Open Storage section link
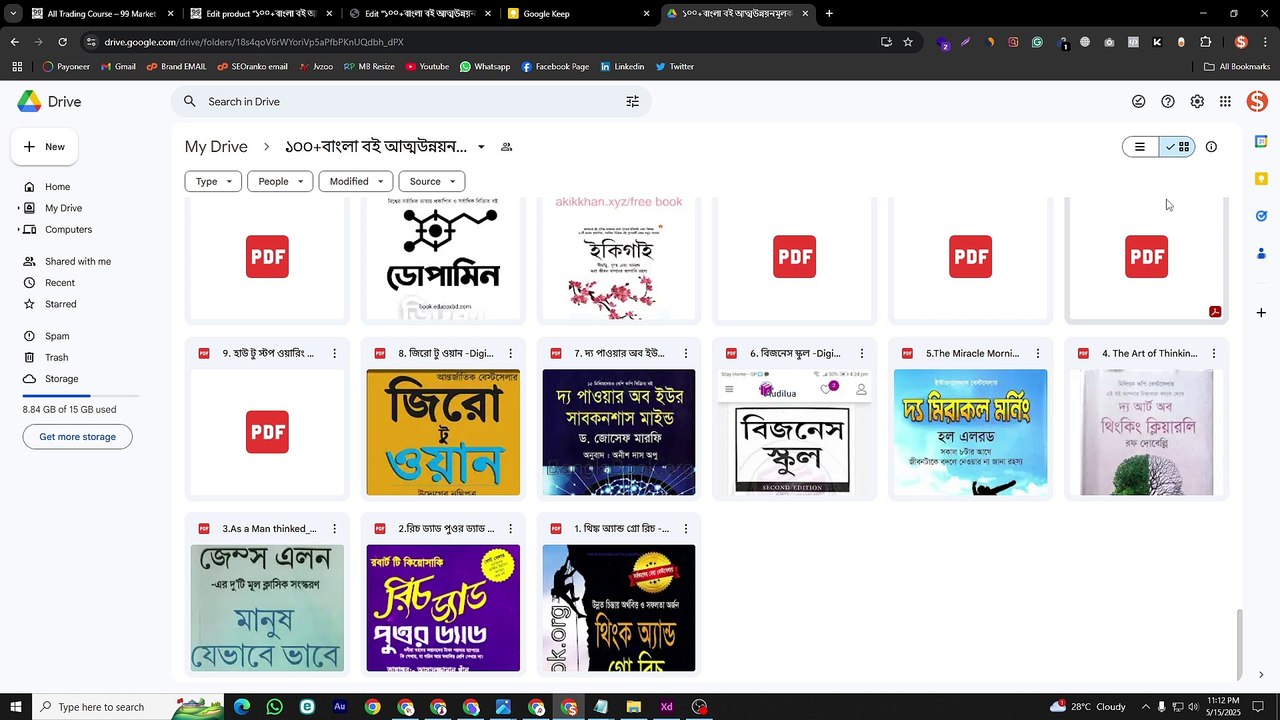 (x=61, y=379)
